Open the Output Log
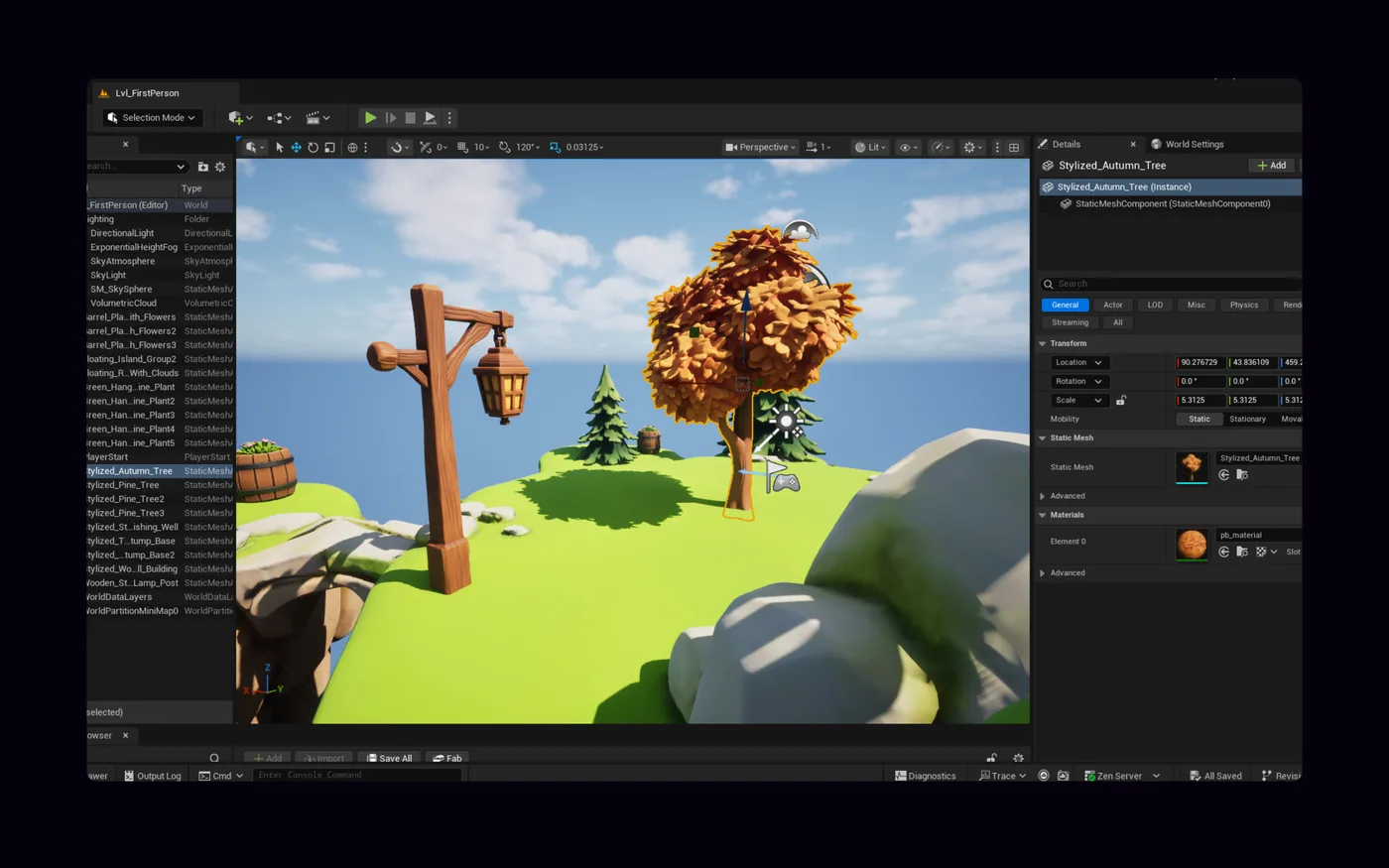The height and width of the screenshot is (868, 1389). 153,776
